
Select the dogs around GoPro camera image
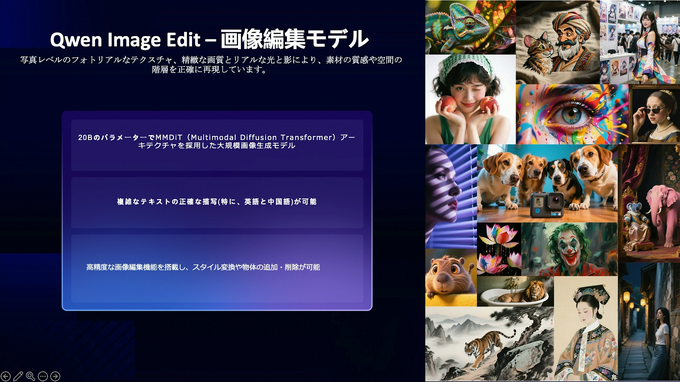click(x=547, y=184)
